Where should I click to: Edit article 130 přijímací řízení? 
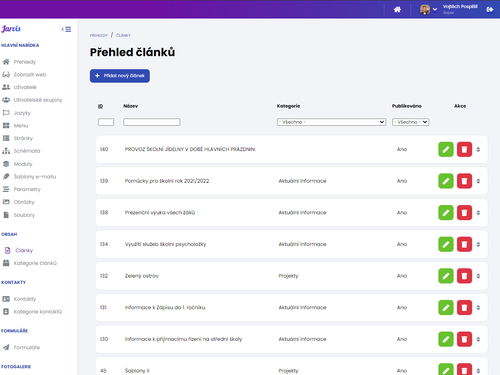tap(446, 339)
